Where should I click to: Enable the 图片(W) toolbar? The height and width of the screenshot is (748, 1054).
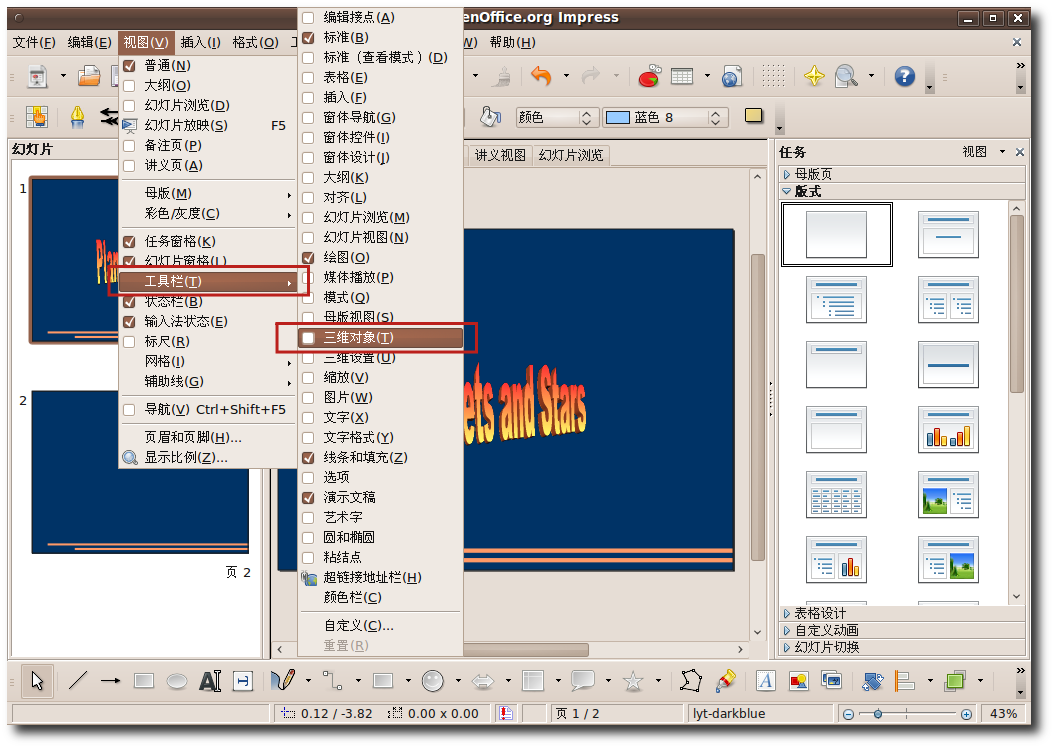309,398
